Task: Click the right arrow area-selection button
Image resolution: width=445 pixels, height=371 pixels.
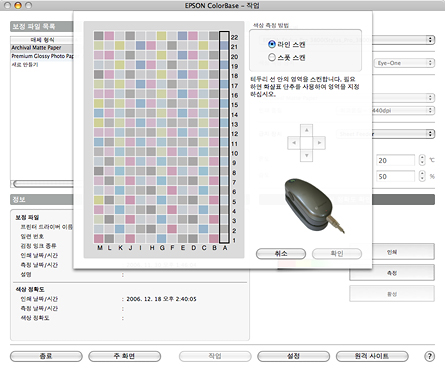Action: [319, 143]
